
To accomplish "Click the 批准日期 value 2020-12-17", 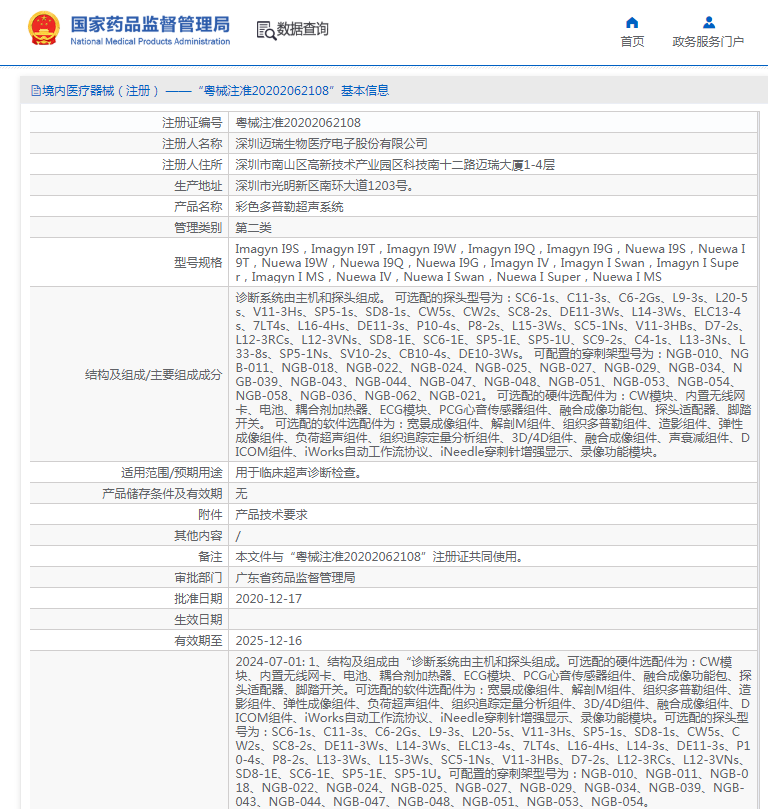I will 268,598.
